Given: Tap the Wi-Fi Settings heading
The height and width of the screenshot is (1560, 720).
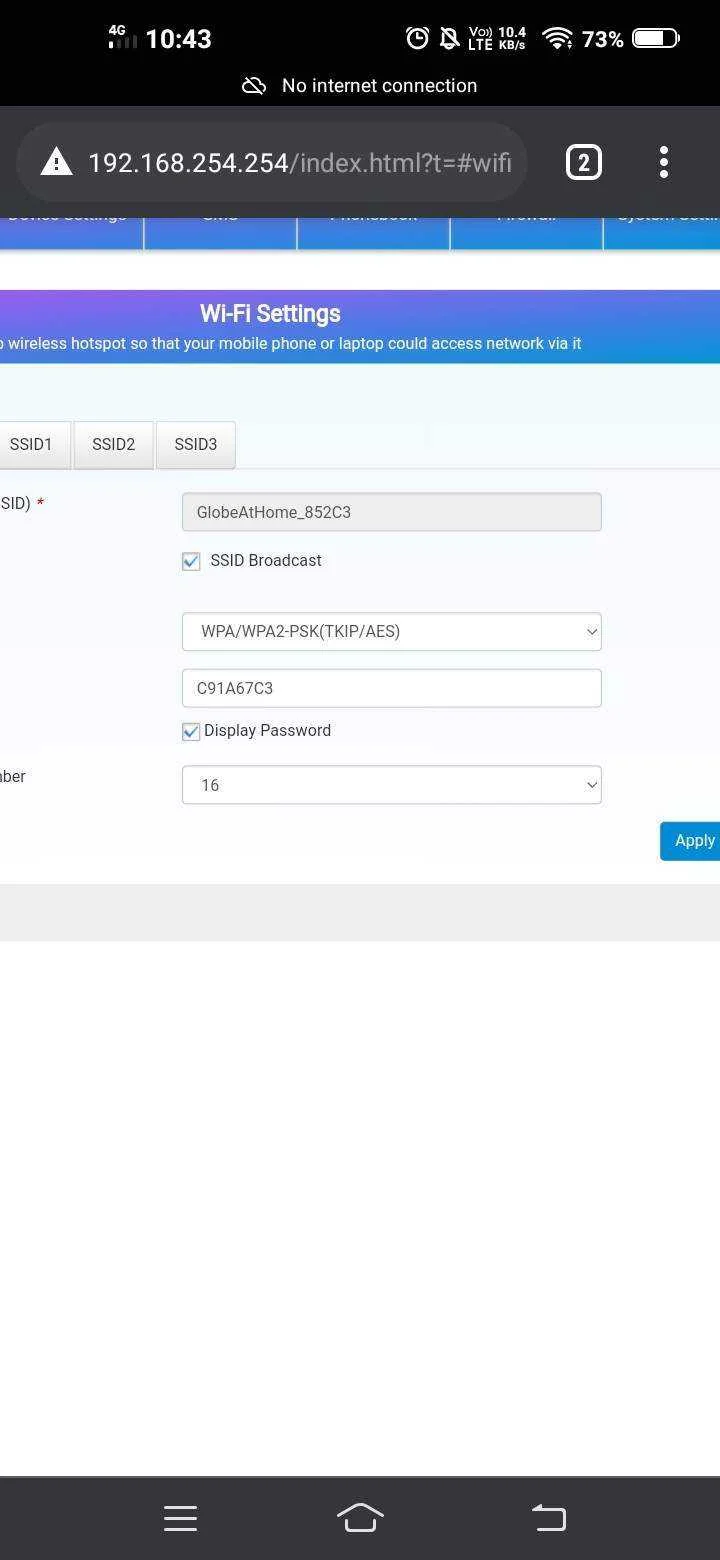Looking at the screenshot, I should (x=270, y=313).
